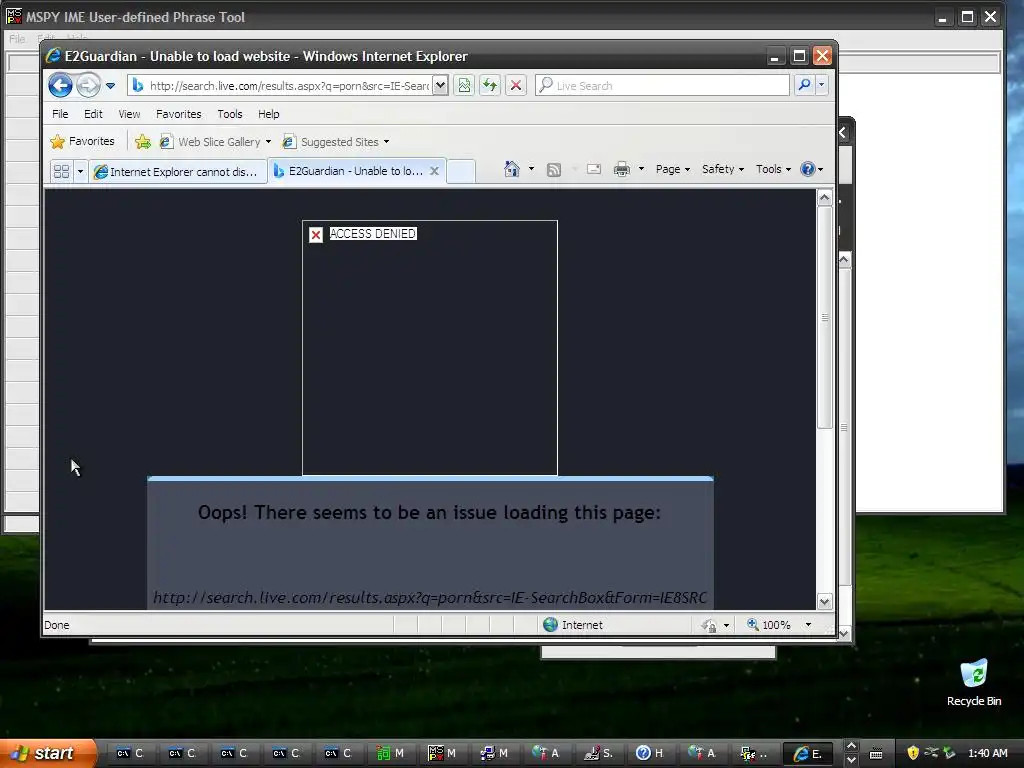The image size is (1024, 768).
Task: Close the E2Guardian tab
Action: point(434,170)
